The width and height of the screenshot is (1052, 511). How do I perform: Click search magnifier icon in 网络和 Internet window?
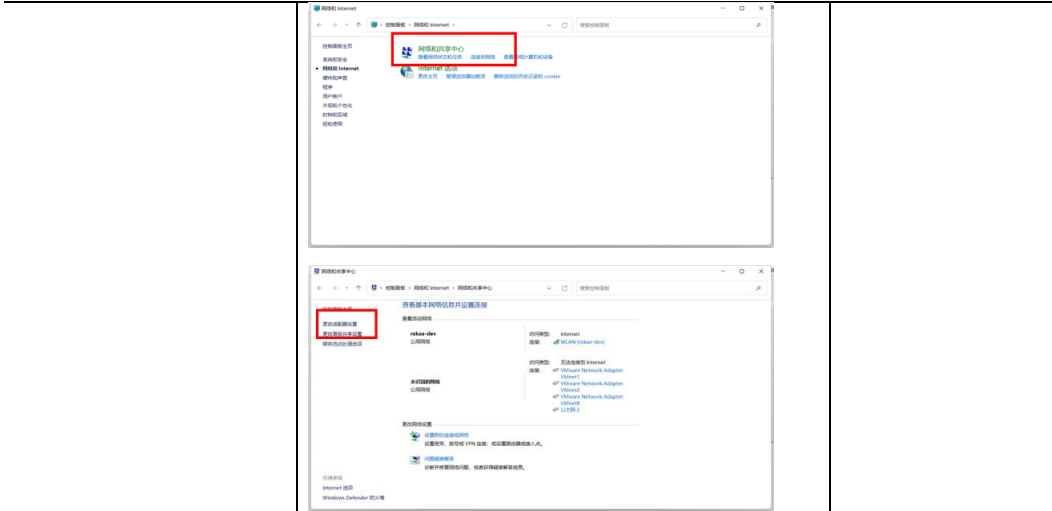pyautogui.click(x=758, y=25)
